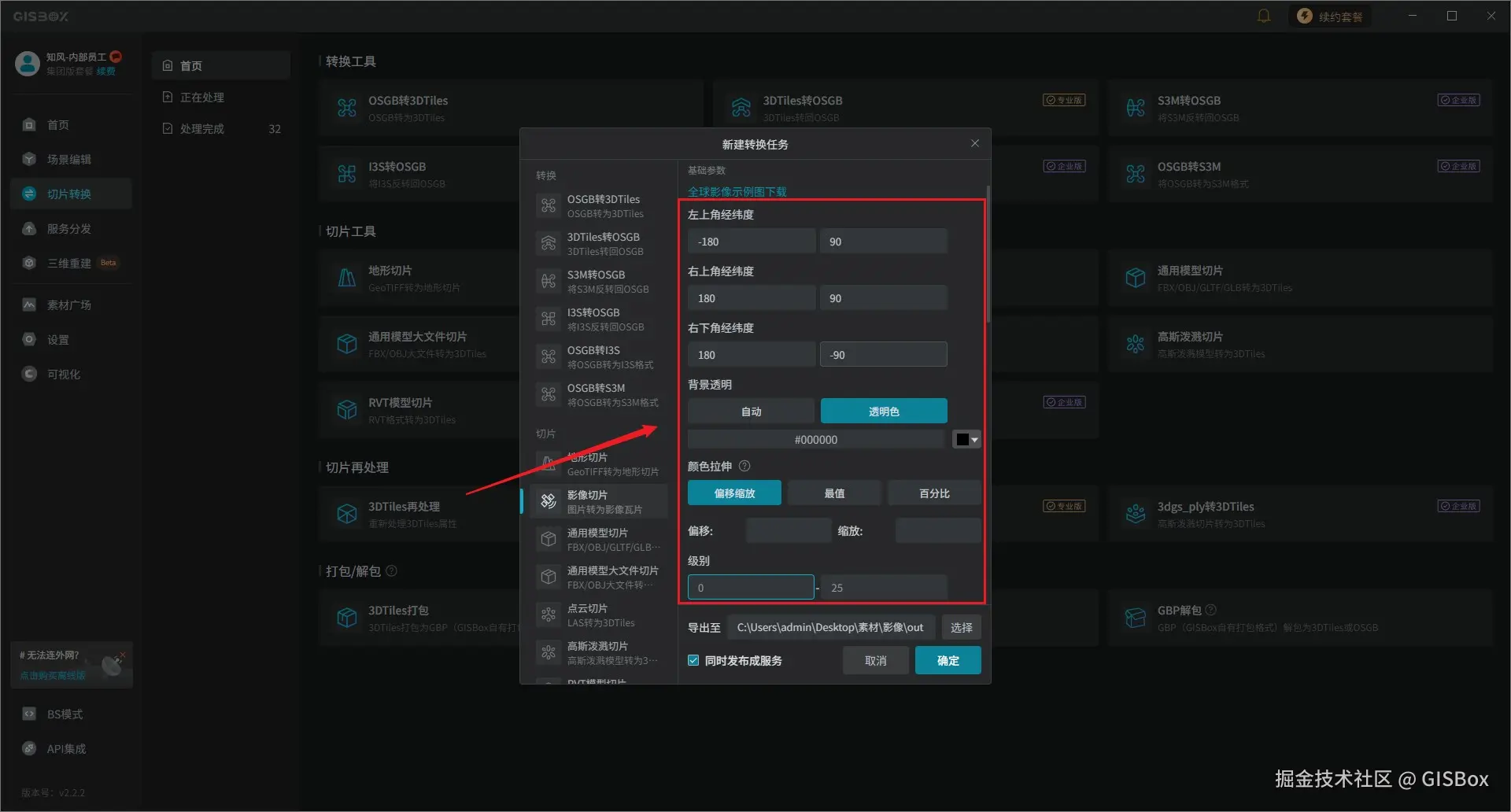Select 透明色 background option

tap(884, 411)
